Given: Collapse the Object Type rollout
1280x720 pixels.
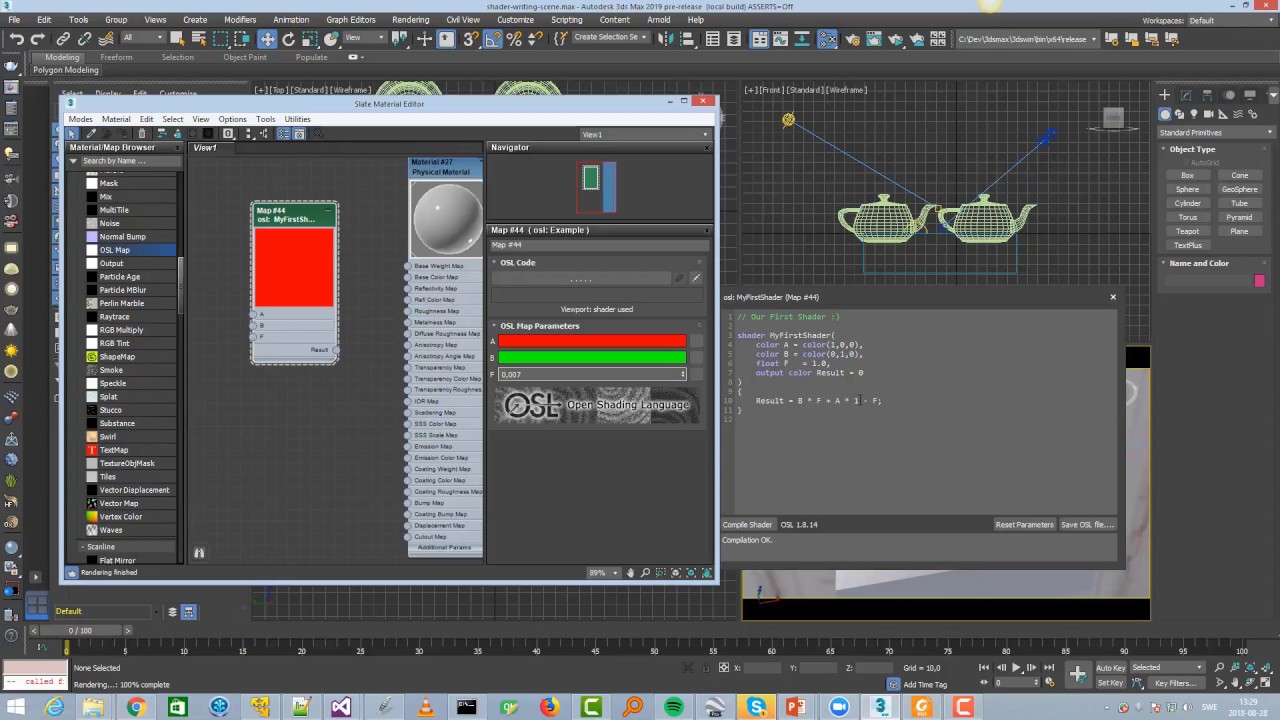Looking at the screenshot, I should (1192, 149).
